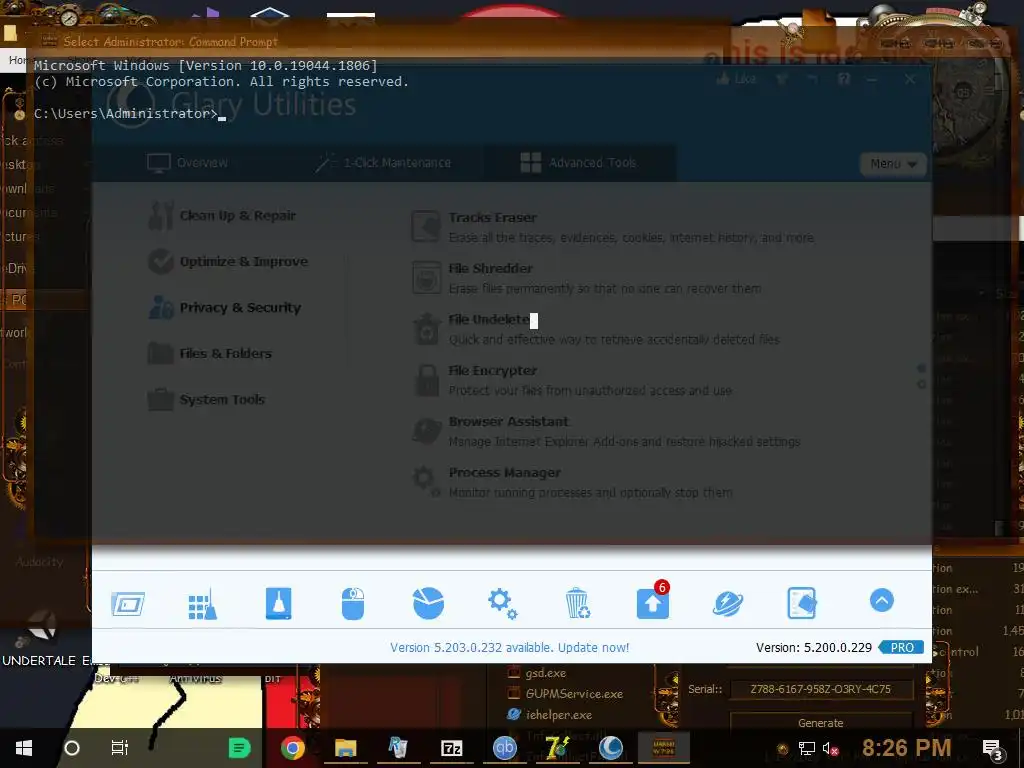Viewport: 1024px width, 768px height.
Task: Click the trash can recycle icon in dock
Action: (577, 603)
